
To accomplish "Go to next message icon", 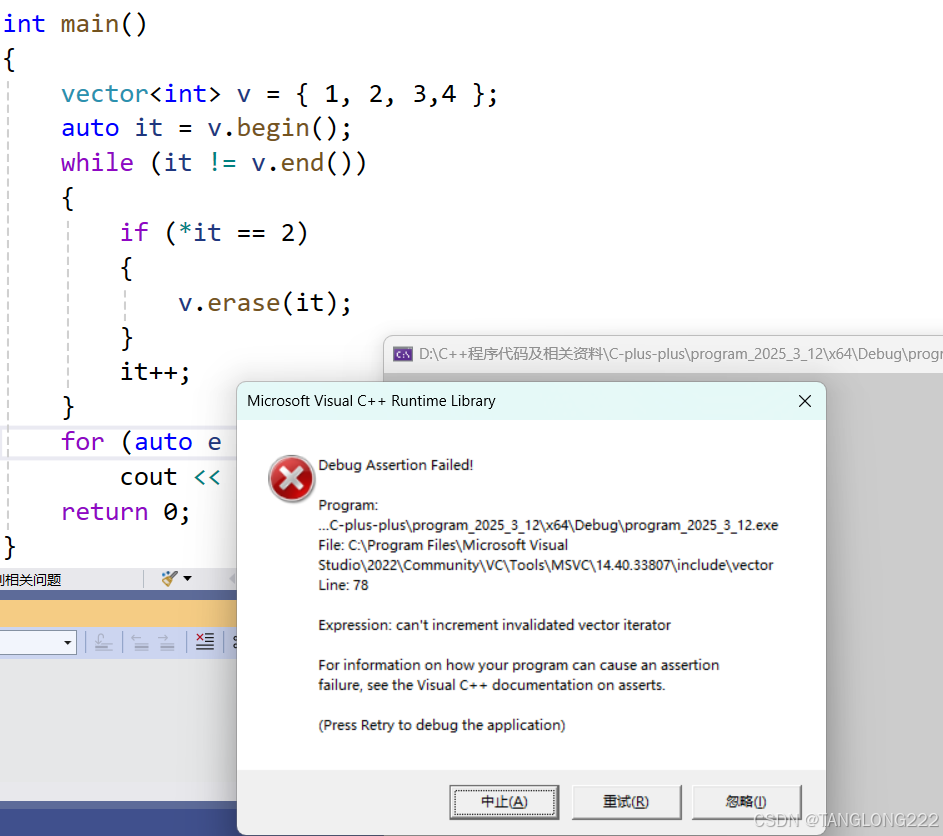I will (x=167, y=643).
